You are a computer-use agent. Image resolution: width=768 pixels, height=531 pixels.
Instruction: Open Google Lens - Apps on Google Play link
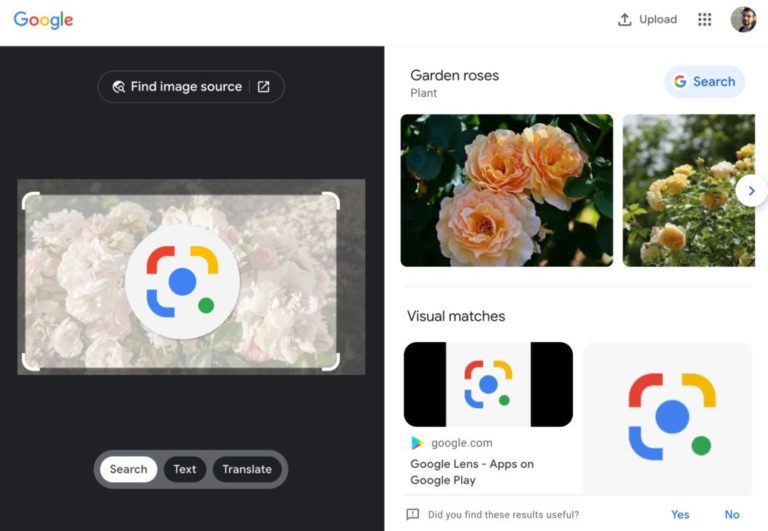pos(472,472)
